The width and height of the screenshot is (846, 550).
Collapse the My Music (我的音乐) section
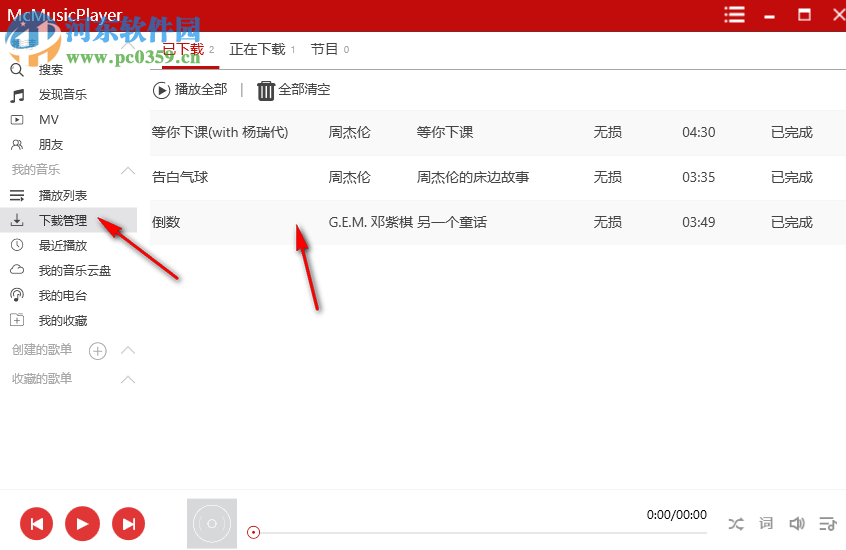[128, 171]
